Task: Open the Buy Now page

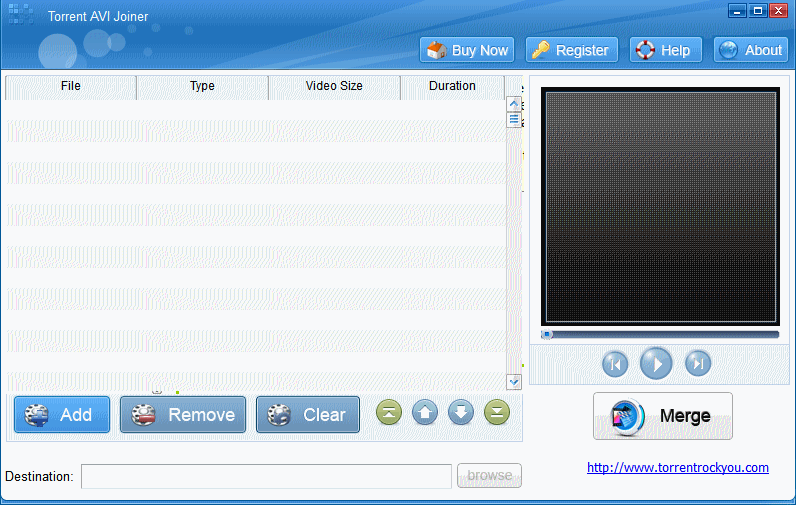Action: (x=467, y=50)
